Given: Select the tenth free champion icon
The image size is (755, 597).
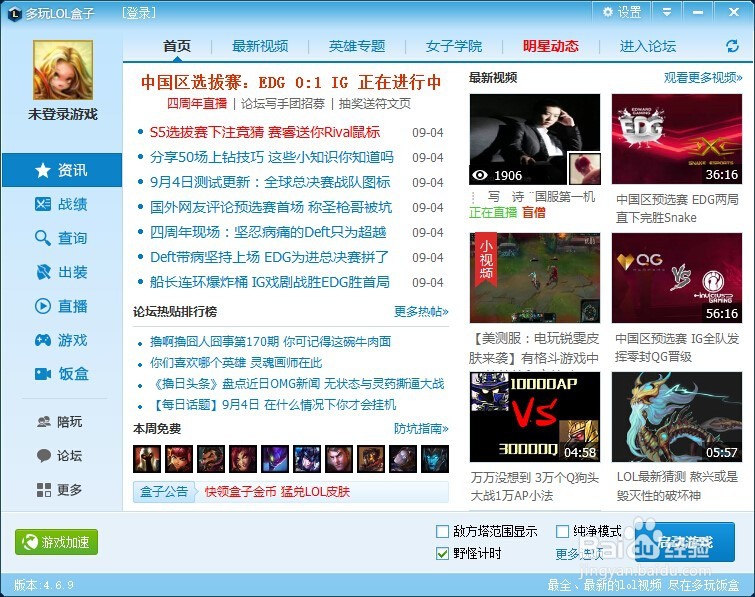Looking at the screenshot, I should [435, 459].
